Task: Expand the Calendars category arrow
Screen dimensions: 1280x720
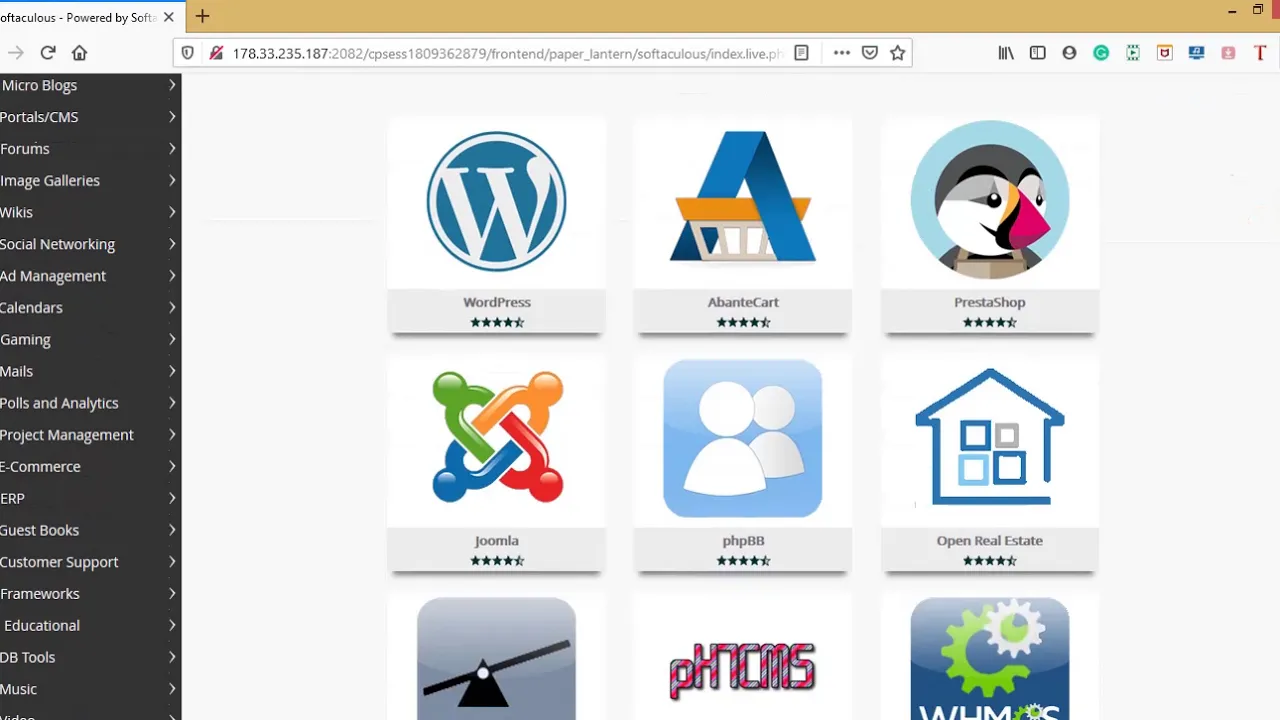Action: (x=172, y=307)
